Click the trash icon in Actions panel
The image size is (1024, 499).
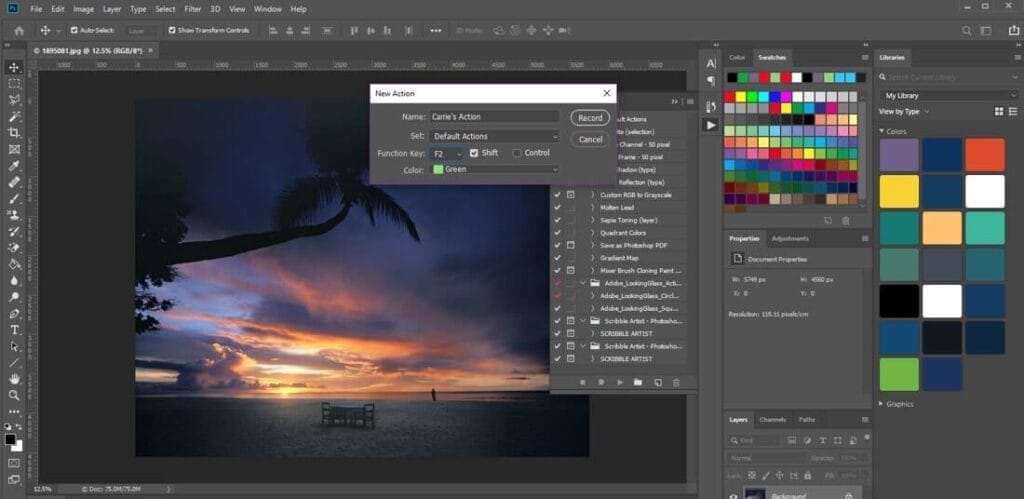point(676,382)
